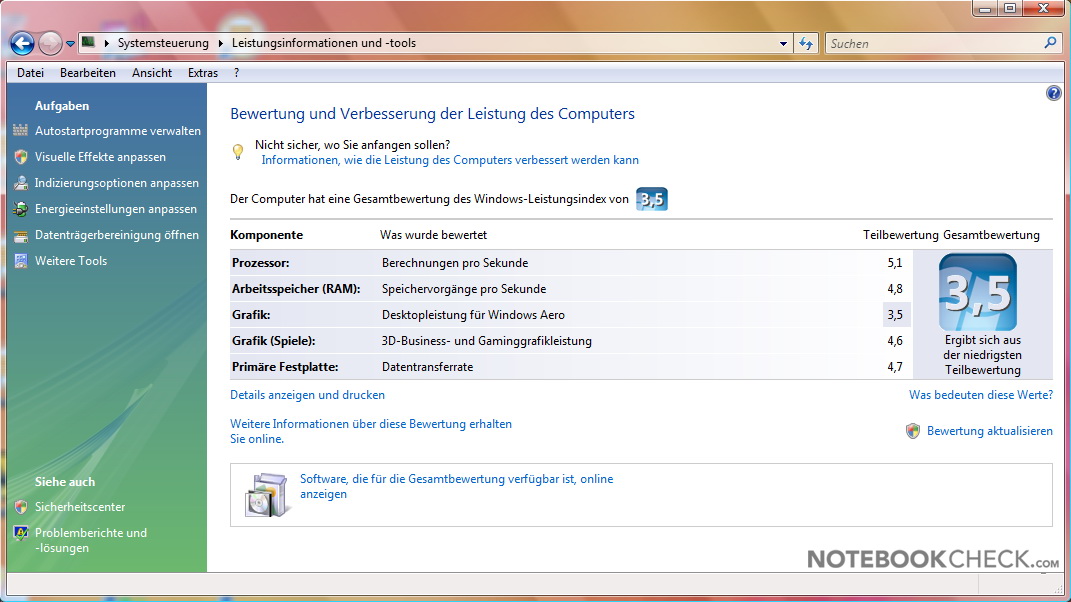Click the Grafik (Spiele) score 4,6
The height and width of the screenshot is (602, 1071).
click(x=895, y=340)
